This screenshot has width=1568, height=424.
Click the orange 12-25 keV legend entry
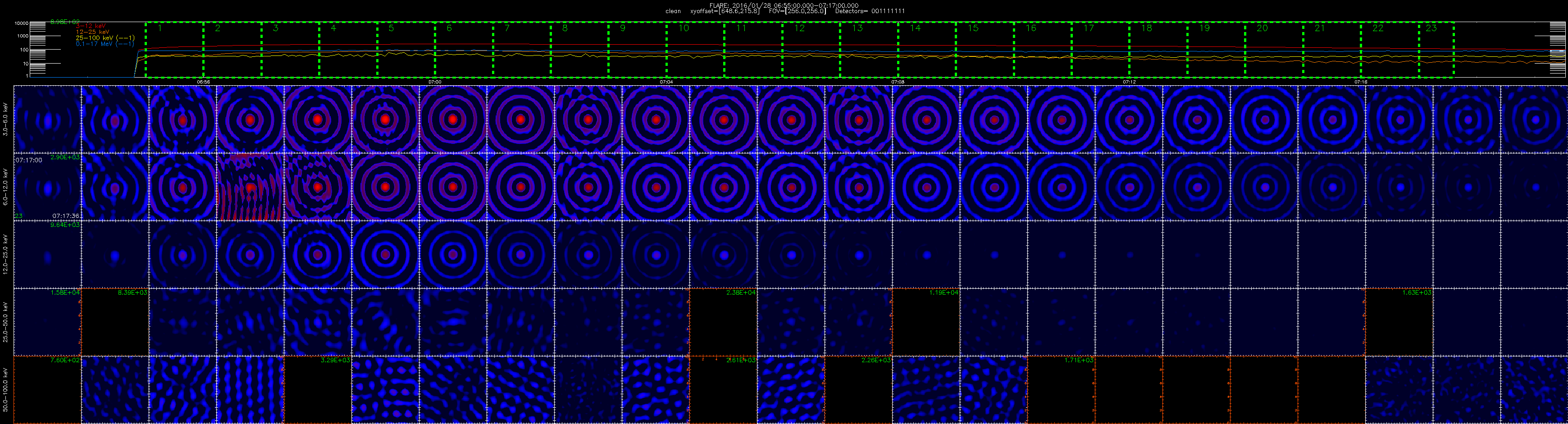pos(92,32)
